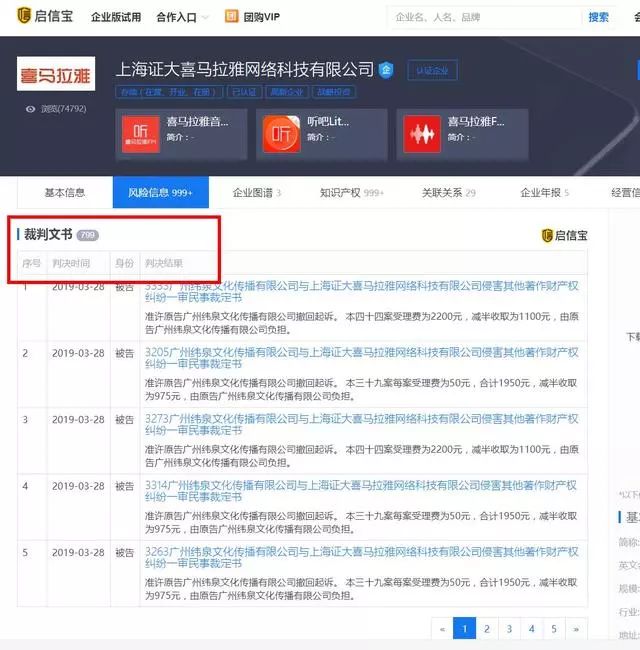Go to page 2

[487, 629]
